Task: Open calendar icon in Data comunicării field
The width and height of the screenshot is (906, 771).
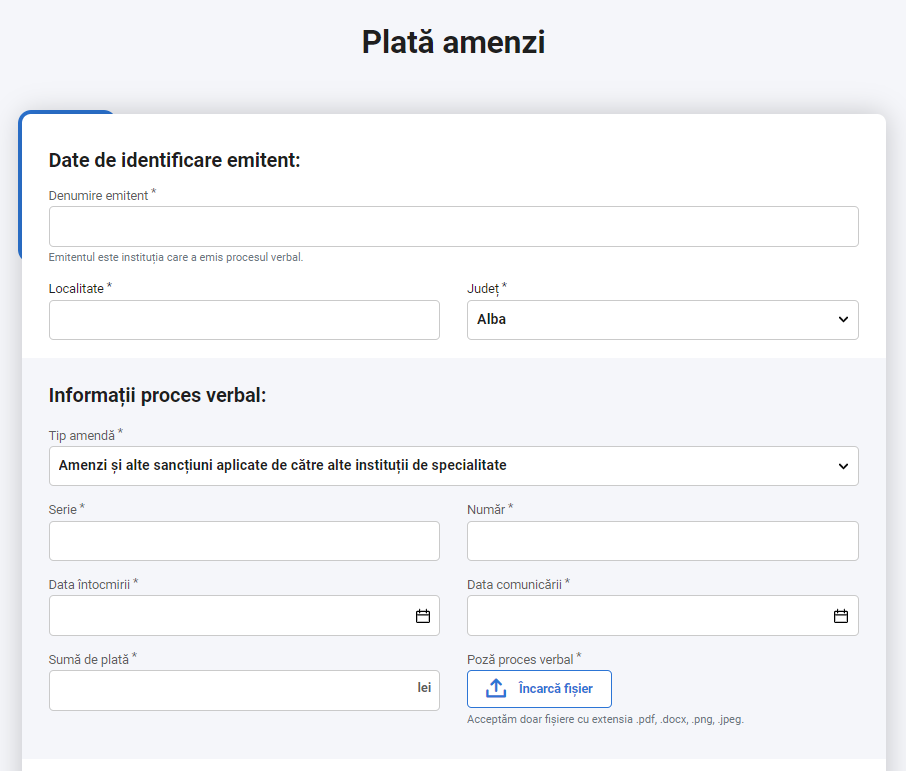Action: pos(841,616)
